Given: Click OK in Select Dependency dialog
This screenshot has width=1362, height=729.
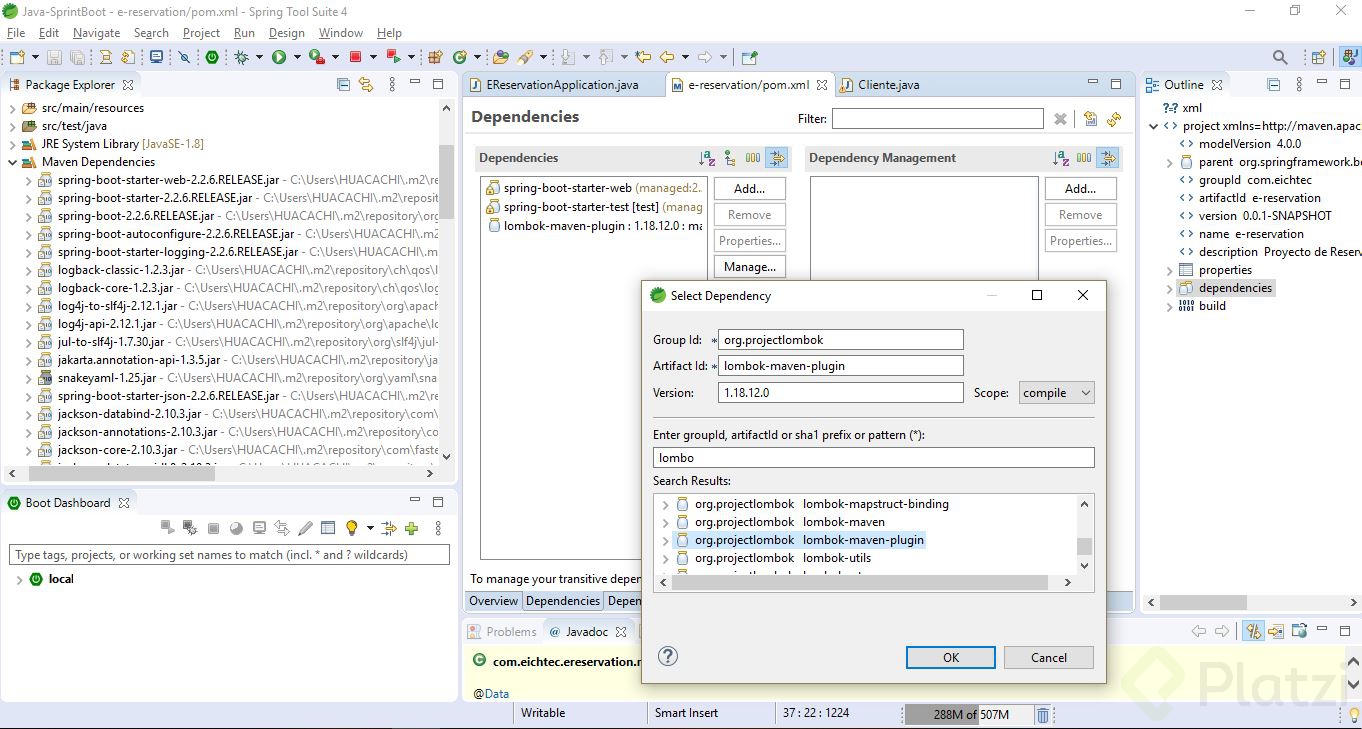Looking at the screenshot, I should (951, 657).
